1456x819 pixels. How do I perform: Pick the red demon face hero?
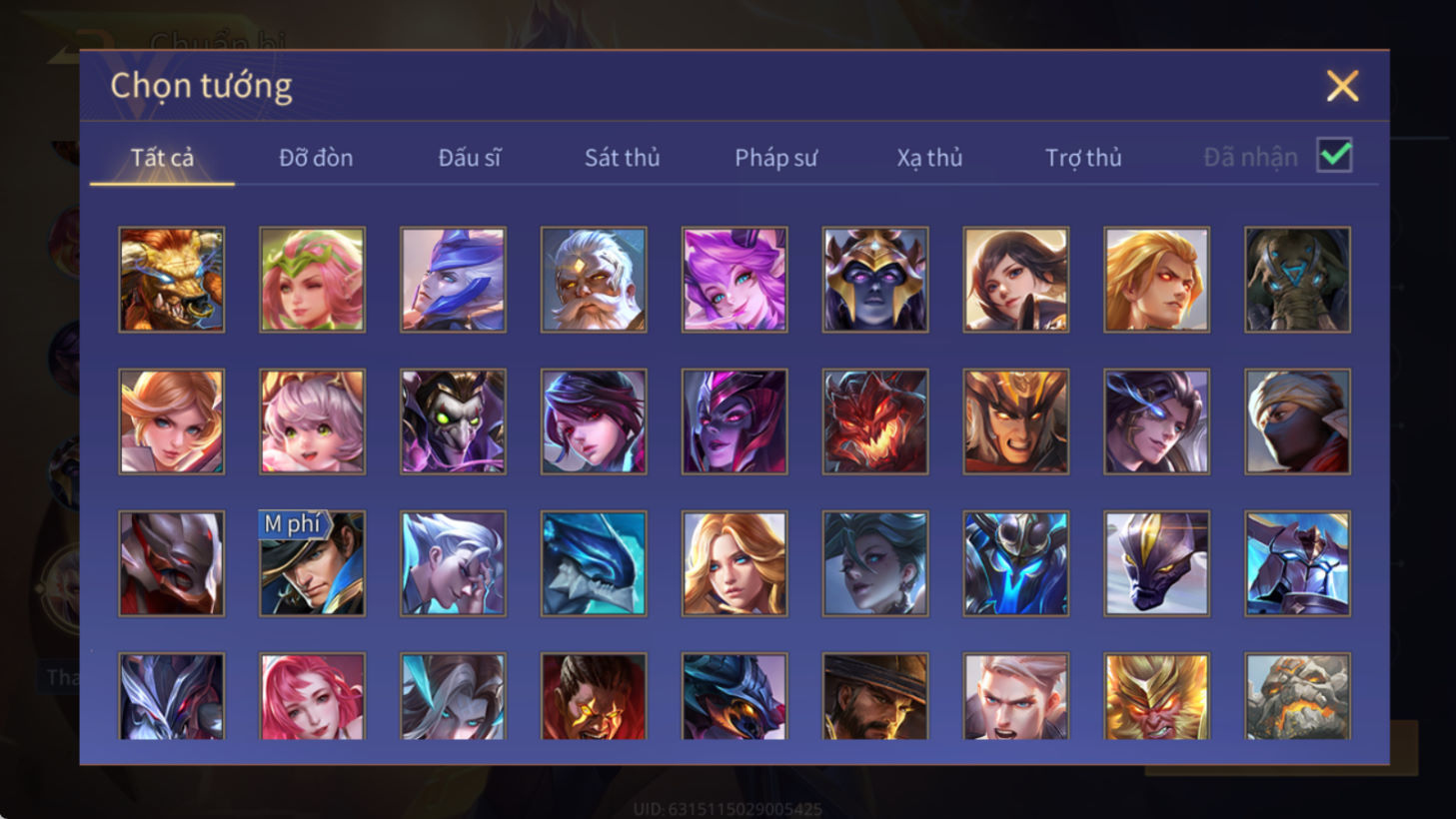[875, 421]
